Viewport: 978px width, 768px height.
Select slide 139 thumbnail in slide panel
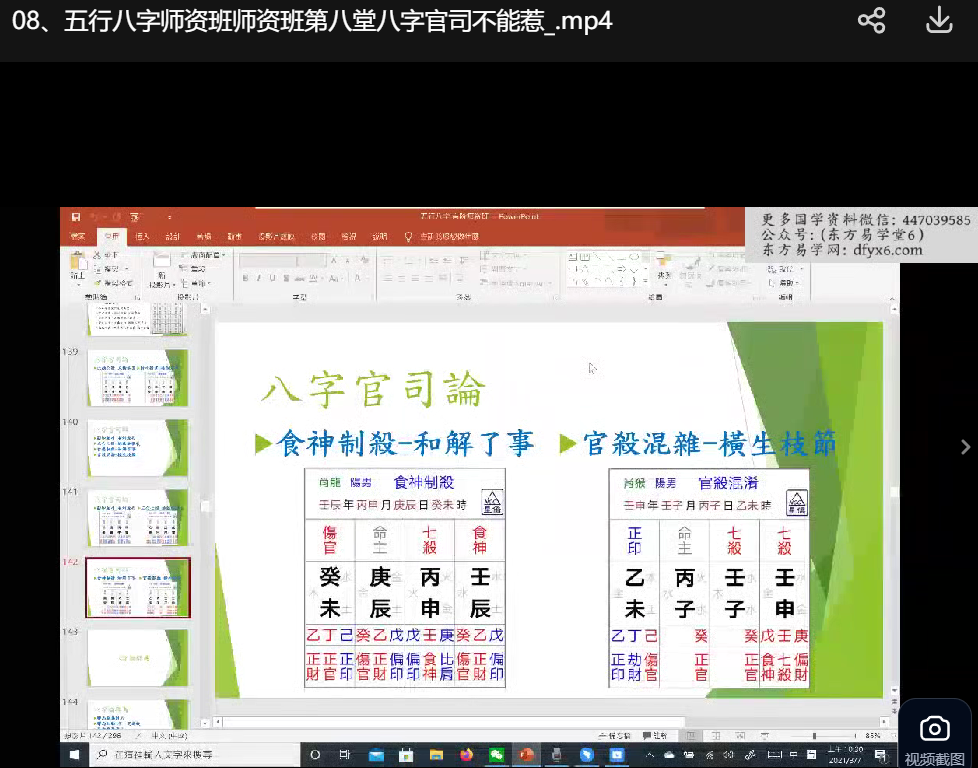point(137,377)
